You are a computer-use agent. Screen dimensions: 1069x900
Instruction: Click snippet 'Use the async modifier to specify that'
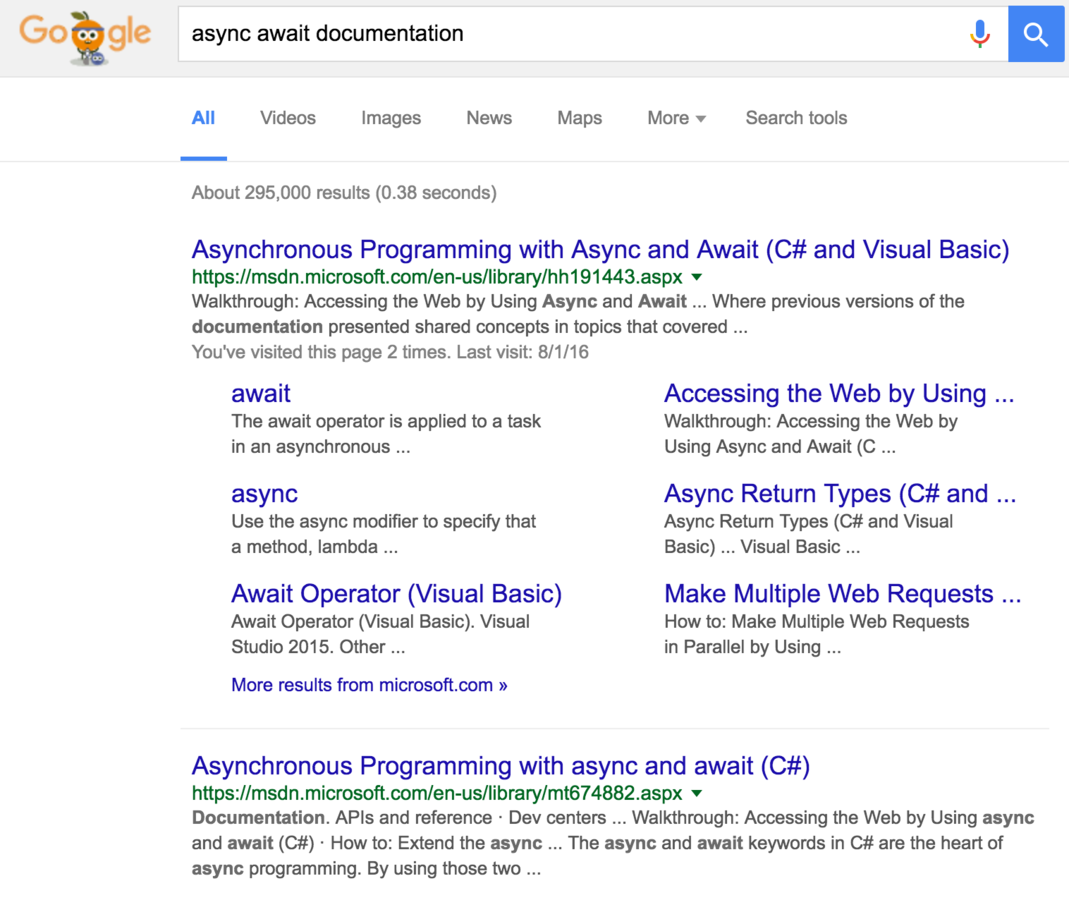(x=383, y=522)
